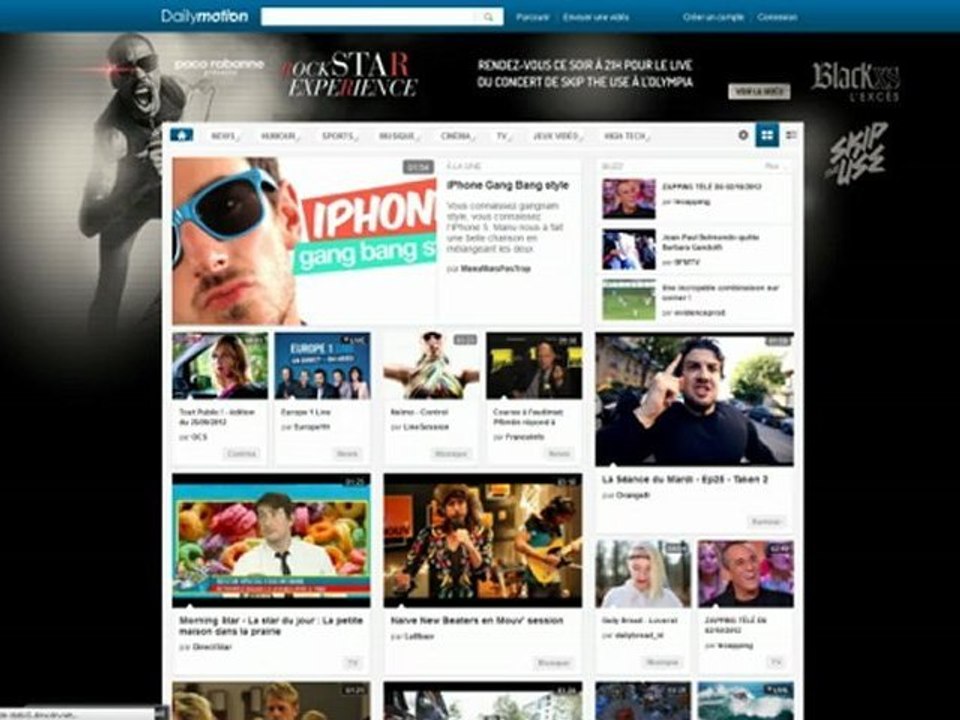960x720 pixels.
Task: Click the TV tag under Zapping Télé card
Action: (776, 662)
